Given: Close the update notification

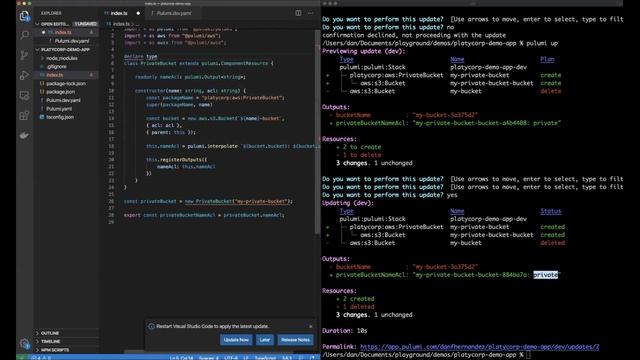Looking at the screenshot, I should pyautogui.click(x=311, y=327).
